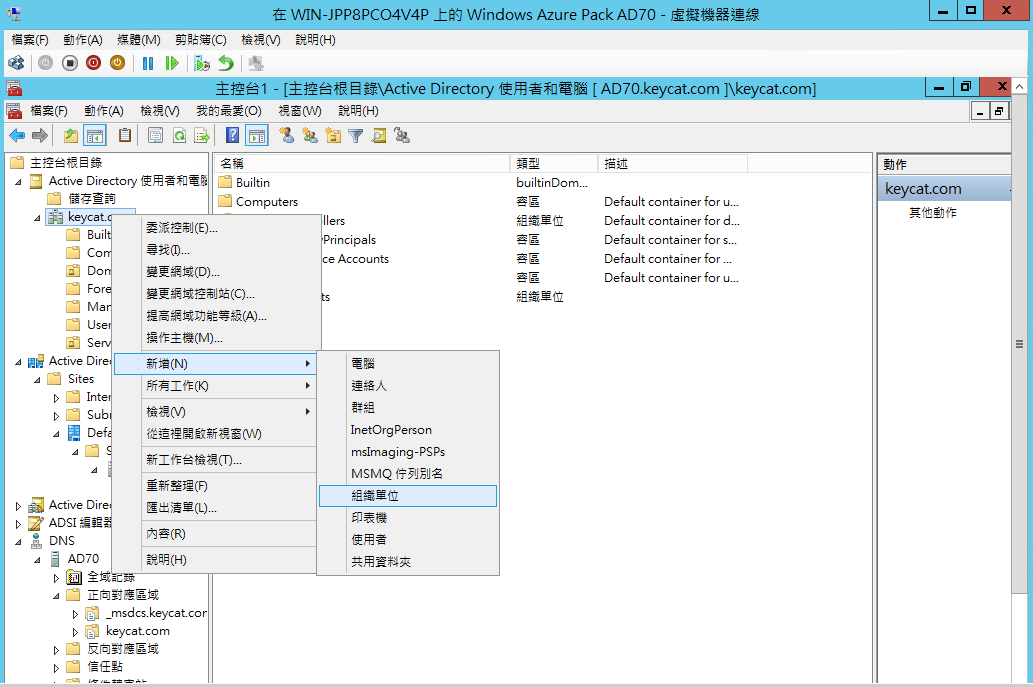1033x687 pixels.
Task: Click the add to group toolbar icon
Action: 402,136
